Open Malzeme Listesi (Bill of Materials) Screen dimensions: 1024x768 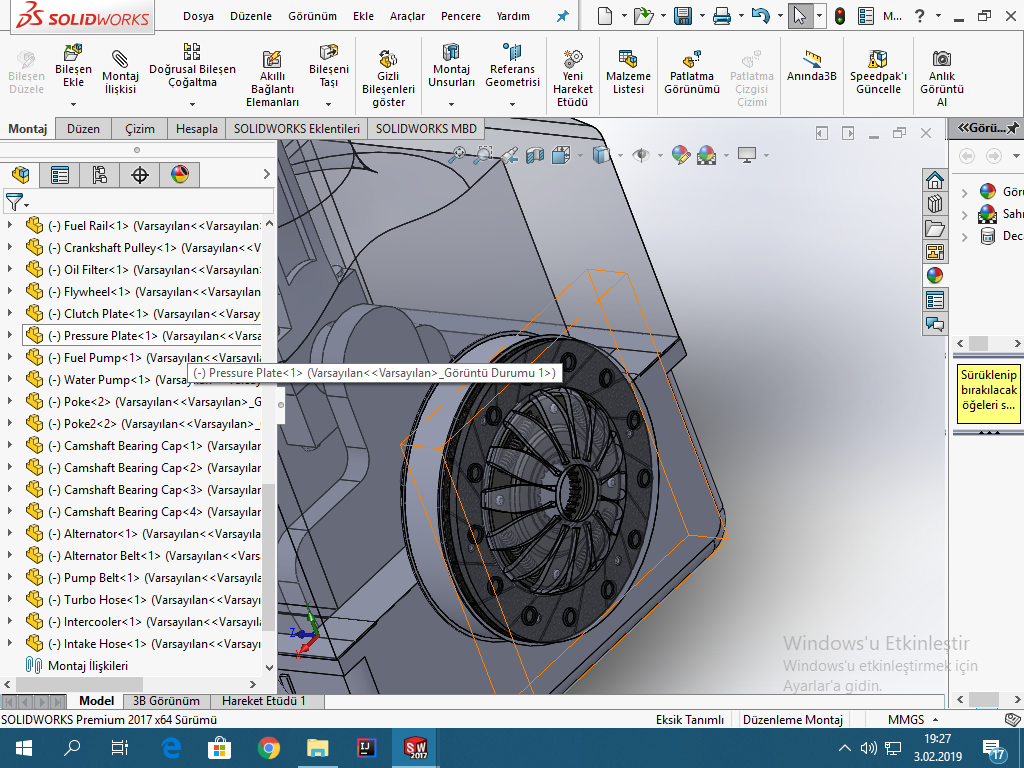(x=628, y=72)
